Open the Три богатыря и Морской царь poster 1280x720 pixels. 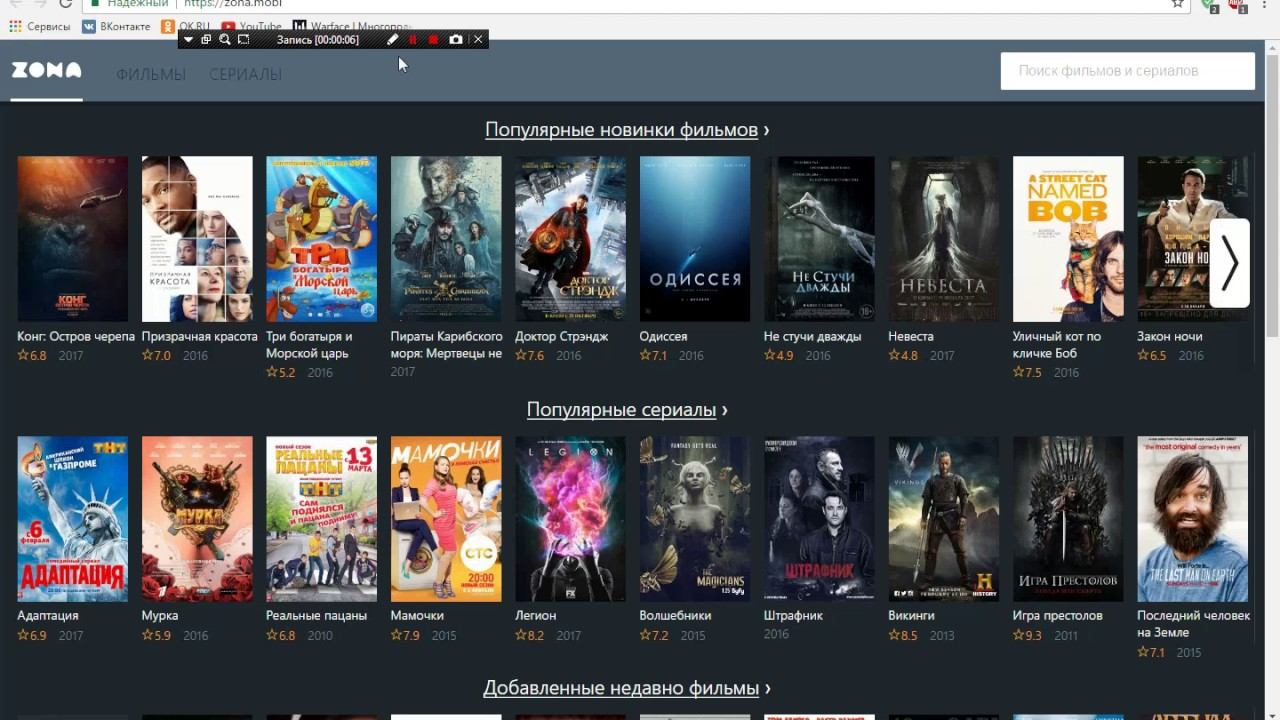[321, 239]
